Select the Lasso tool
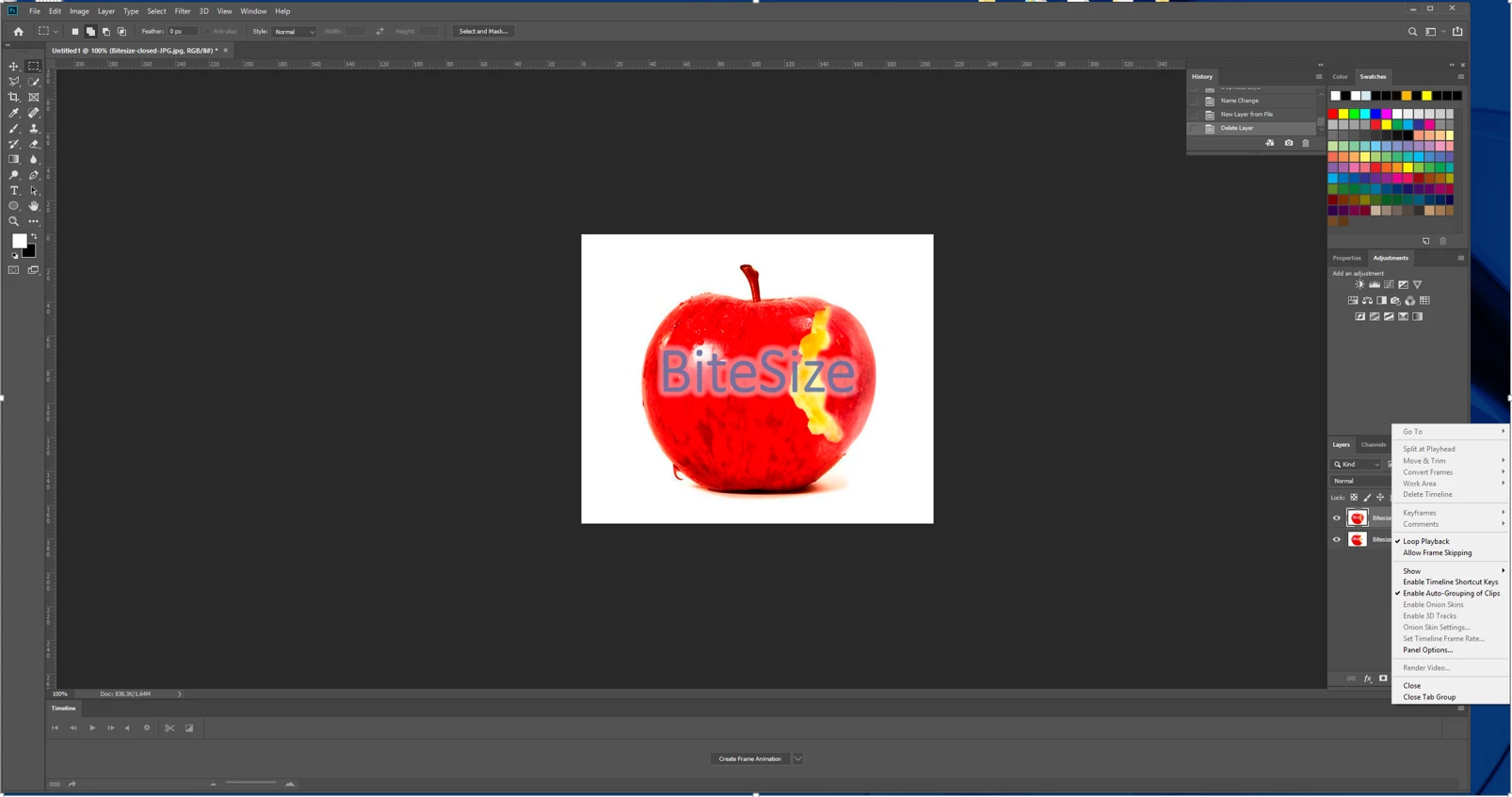Screen dimensions: 1512x797 pyautogui.click(x=14, y=82)
